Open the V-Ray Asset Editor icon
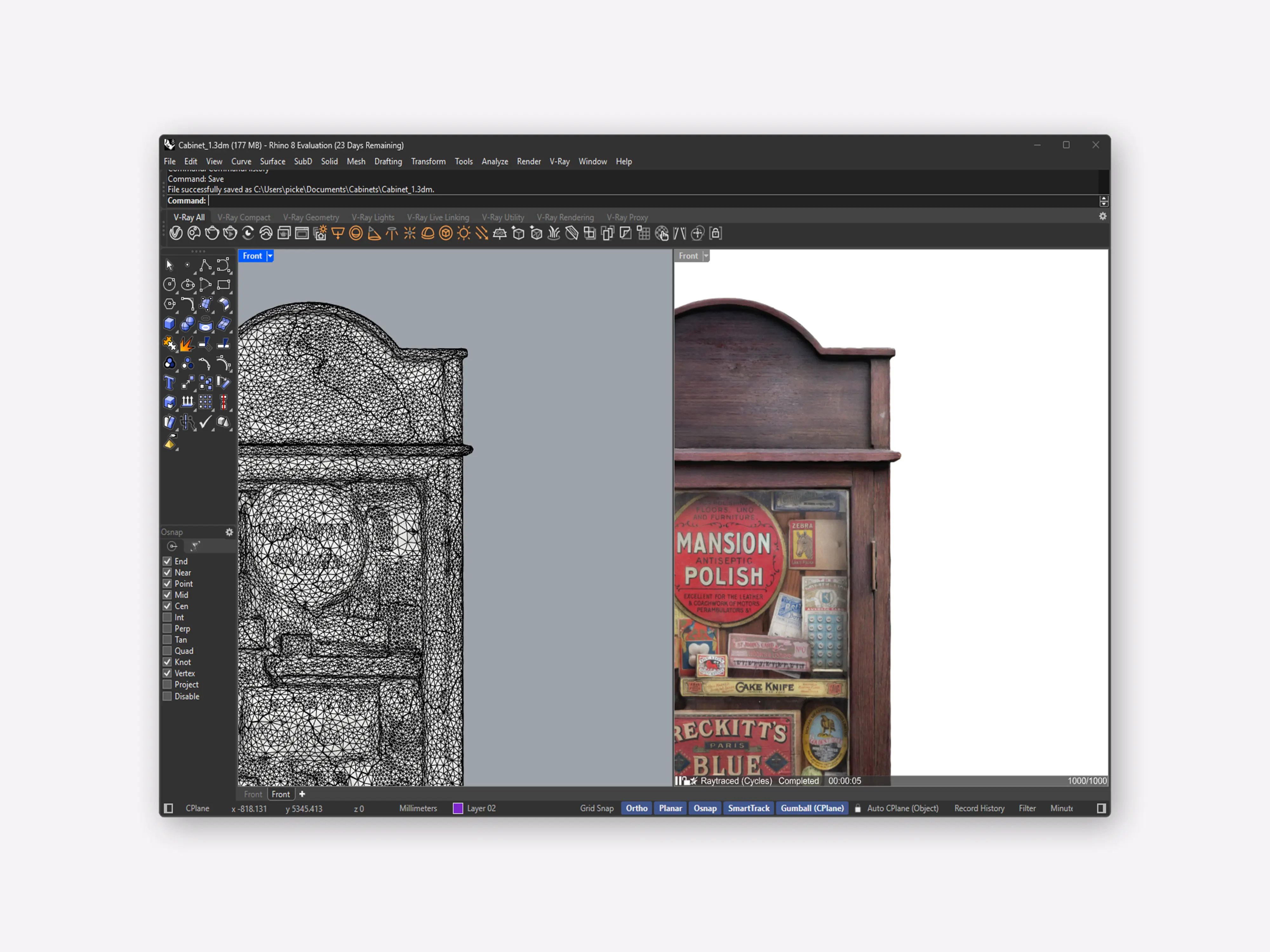Viewport: 1270px width, 952px height. (176, 233)
